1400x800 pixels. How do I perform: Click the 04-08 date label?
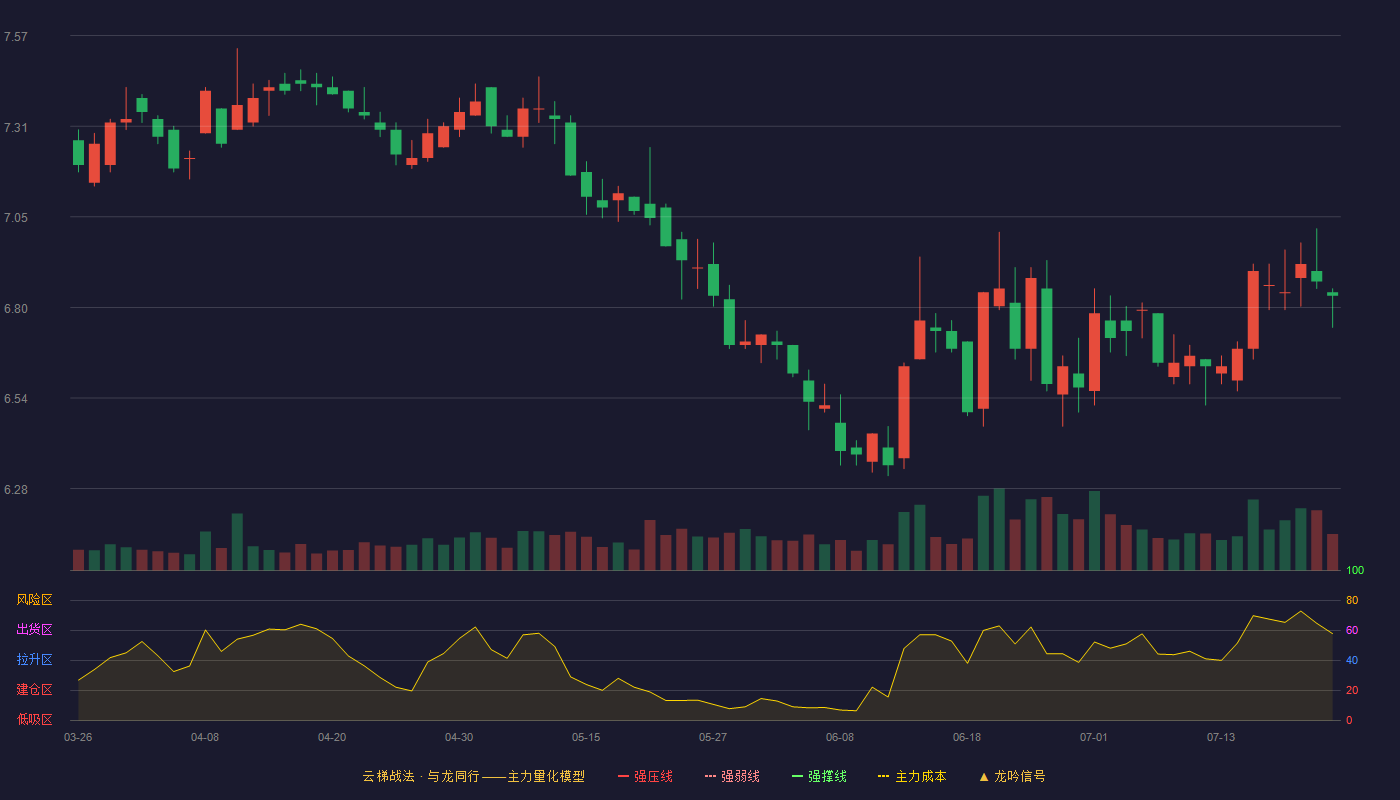(205, 737)
